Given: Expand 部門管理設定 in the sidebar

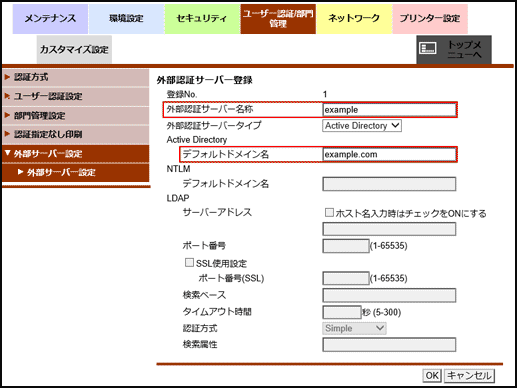Looking at the screenshot, I should 76,116.
